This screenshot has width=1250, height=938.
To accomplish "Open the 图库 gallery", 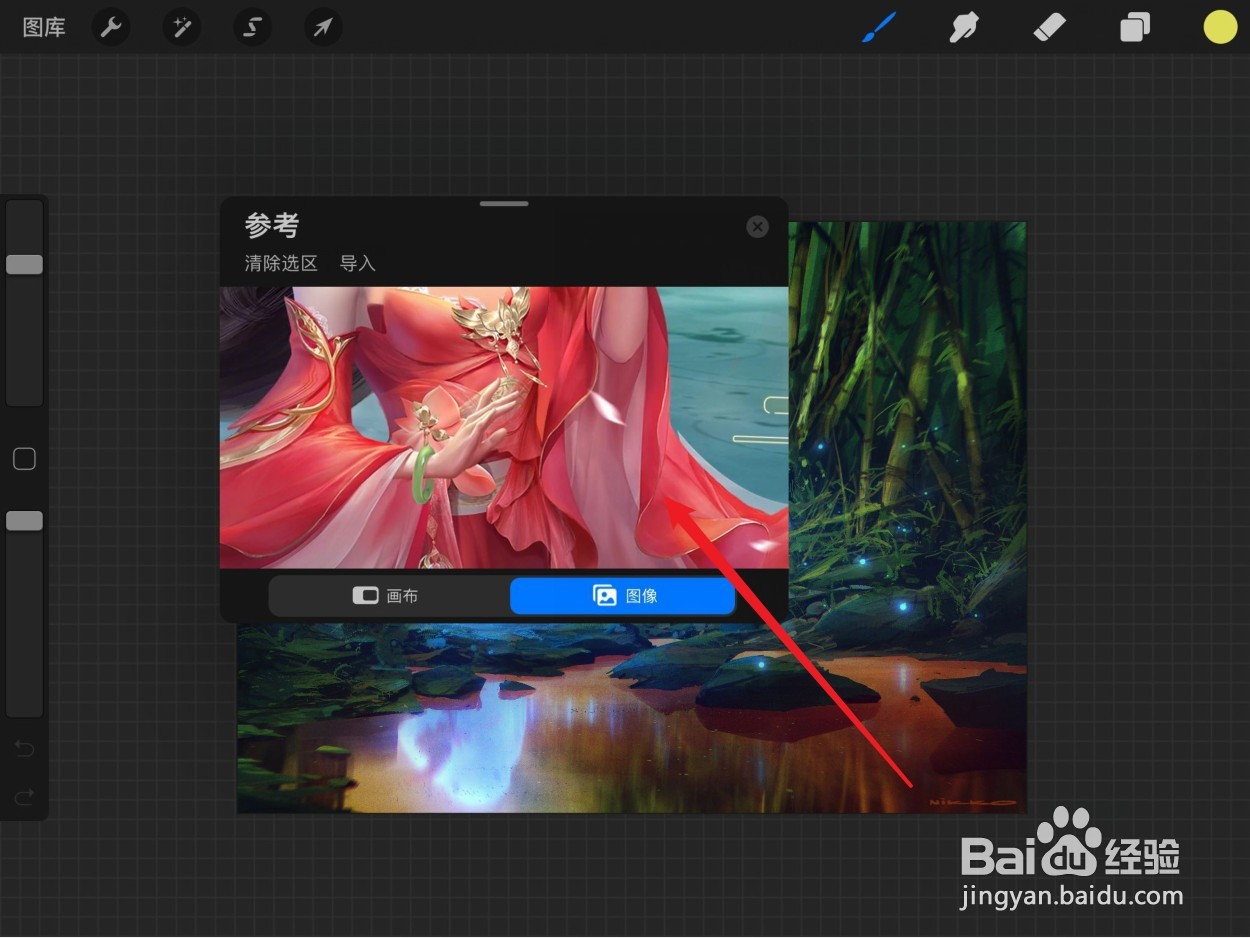I will coord(44,27).
